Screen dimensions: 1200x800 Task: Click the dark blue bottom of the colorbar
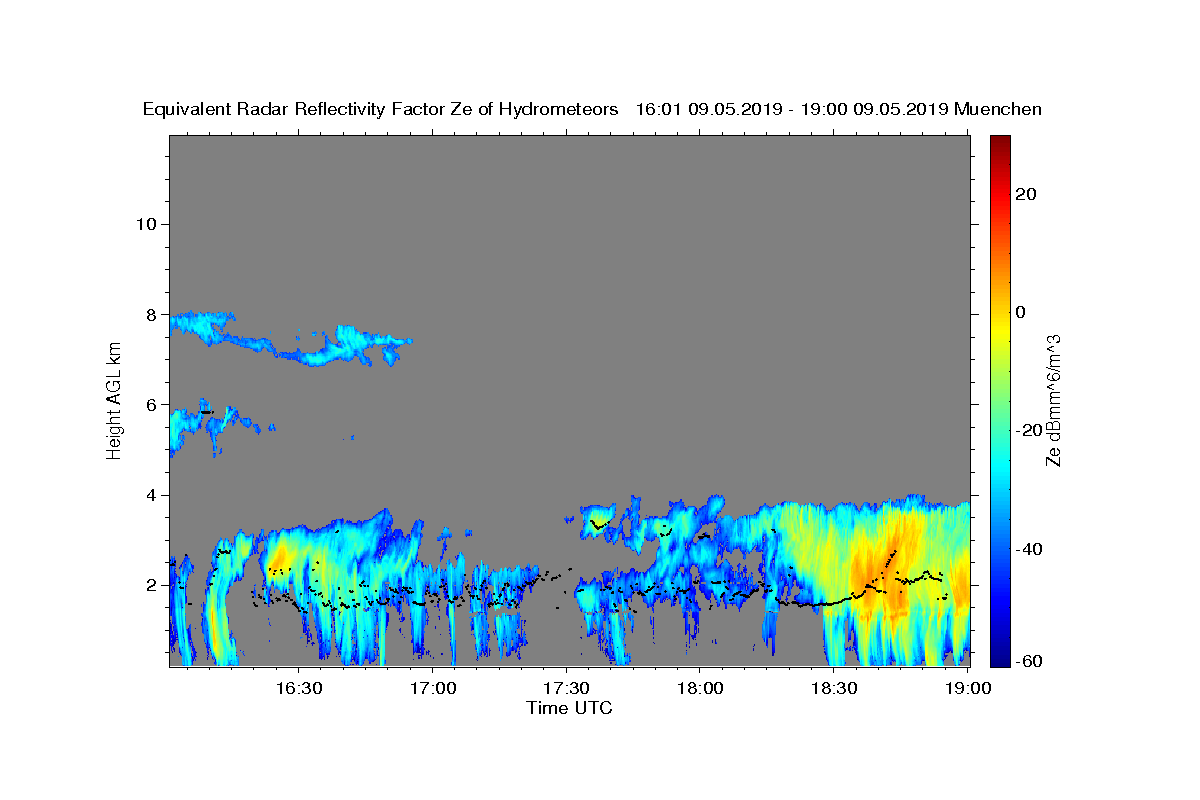click(x=999, y=658)
